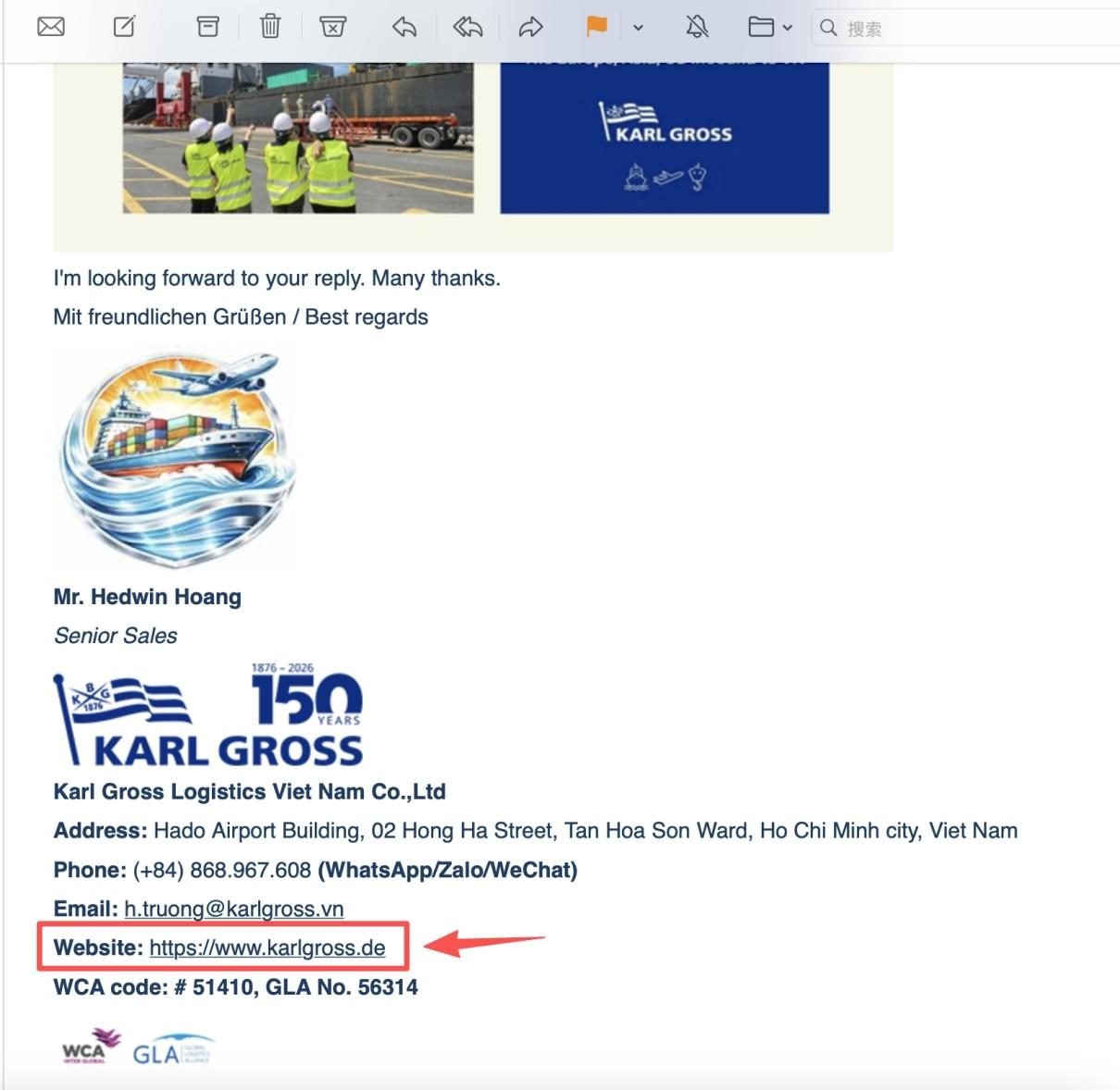The image size is (1120, 1090).
Task: Mute conversation with bell icon
Action: point(697,27)
